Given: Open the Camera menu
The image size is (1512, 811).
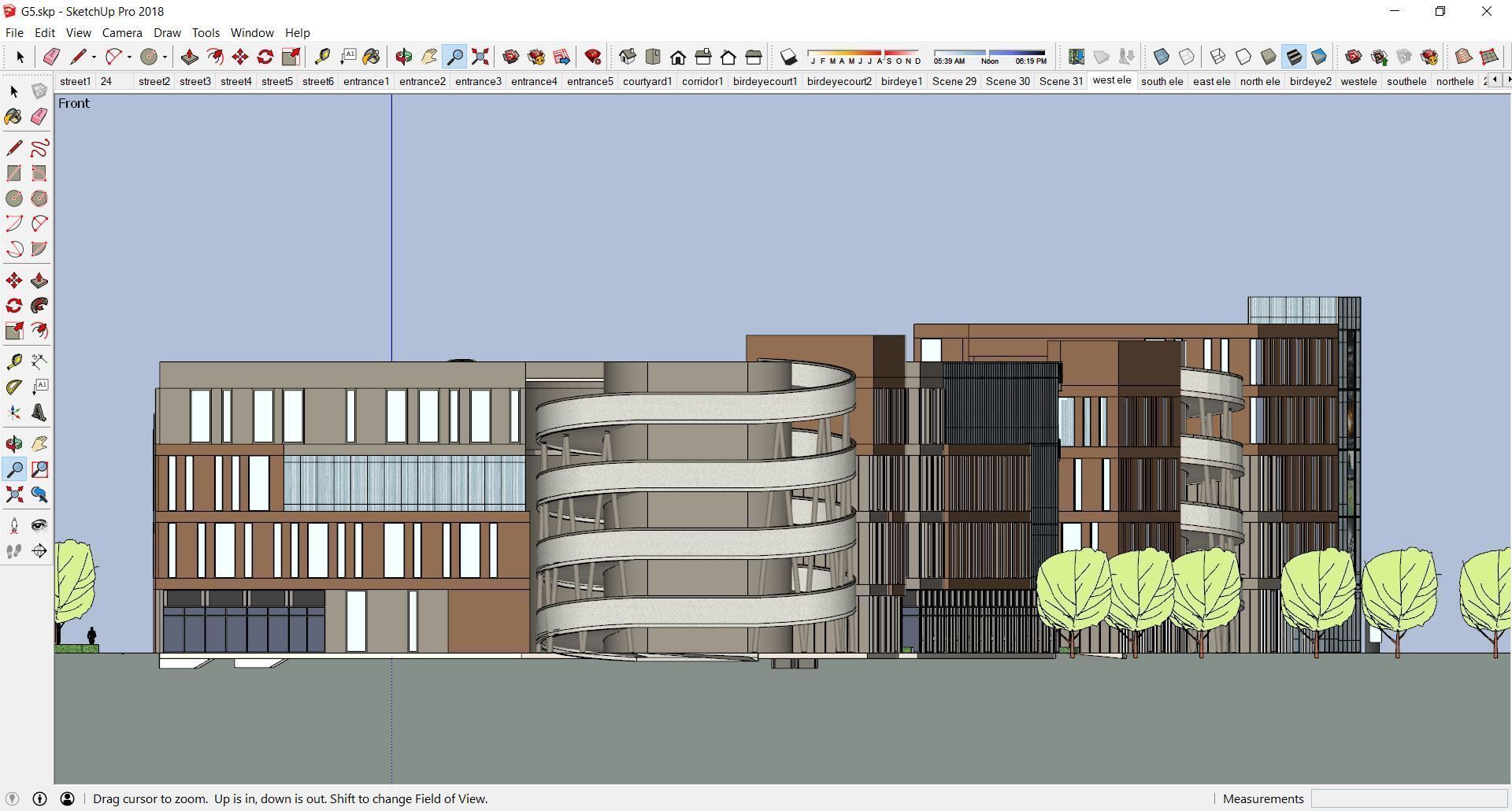Looking at the screenshot, I should [x=122, y=32].
